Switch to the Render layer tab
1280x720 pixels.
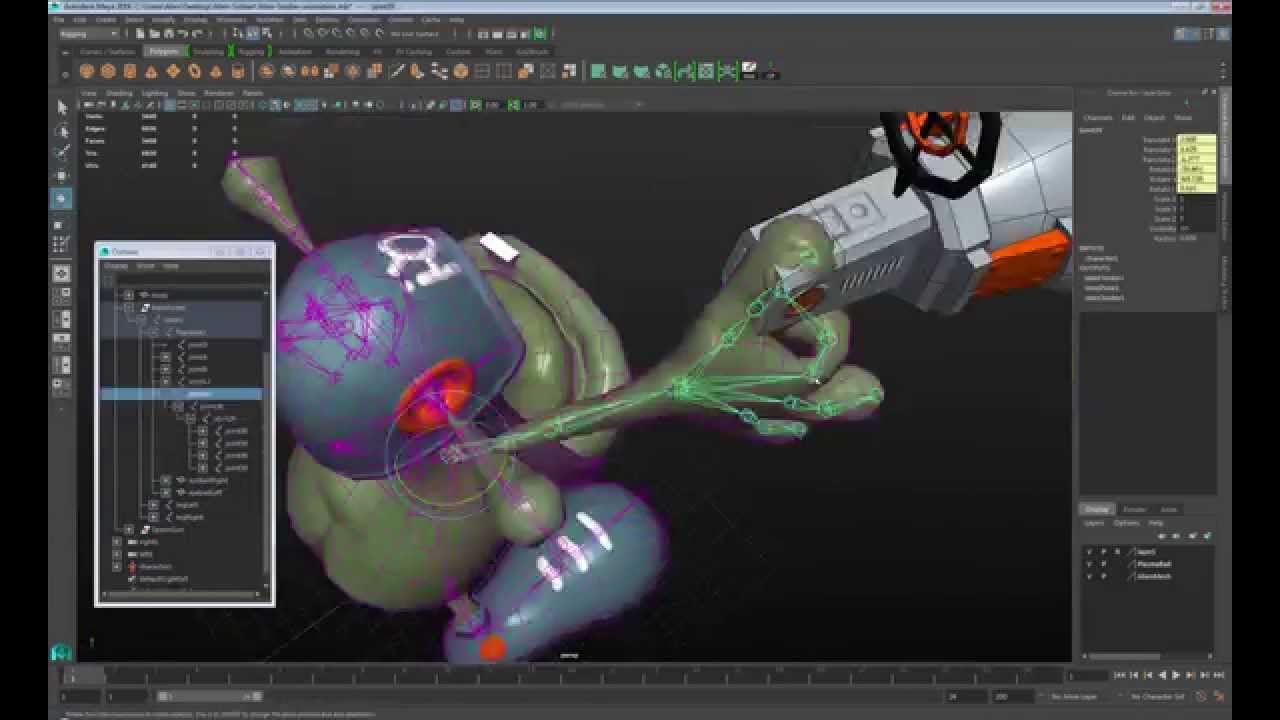(1133, 509)
